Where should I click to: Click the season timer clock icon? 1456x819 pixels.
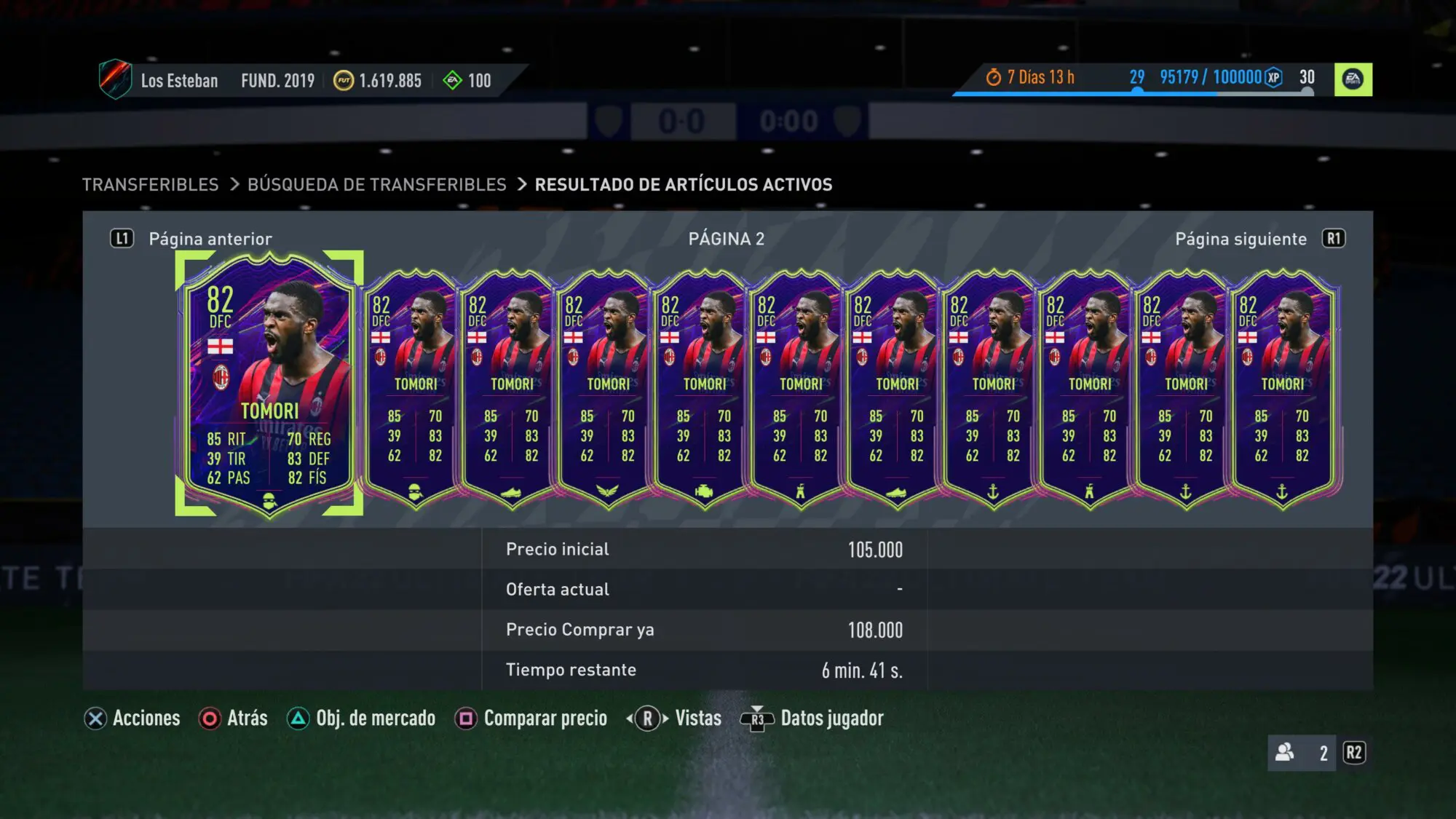pyautogui.click(x=993, y=77)
